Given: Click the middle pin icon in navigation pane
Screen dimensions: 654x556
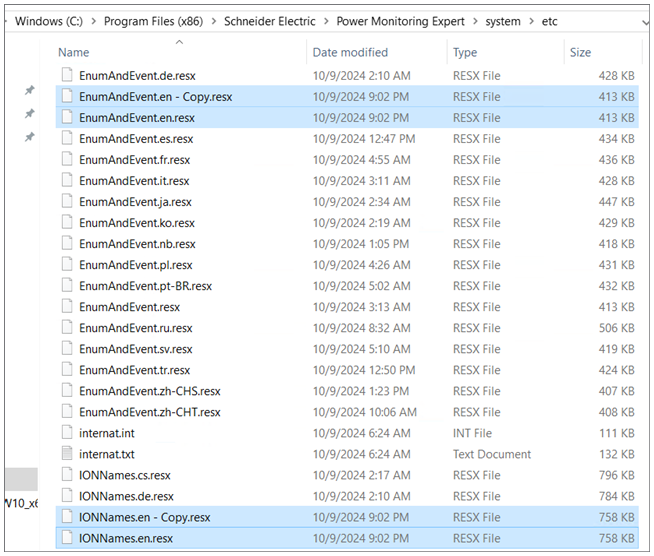Looking at the screenshot, I should [x=29, y=113].
